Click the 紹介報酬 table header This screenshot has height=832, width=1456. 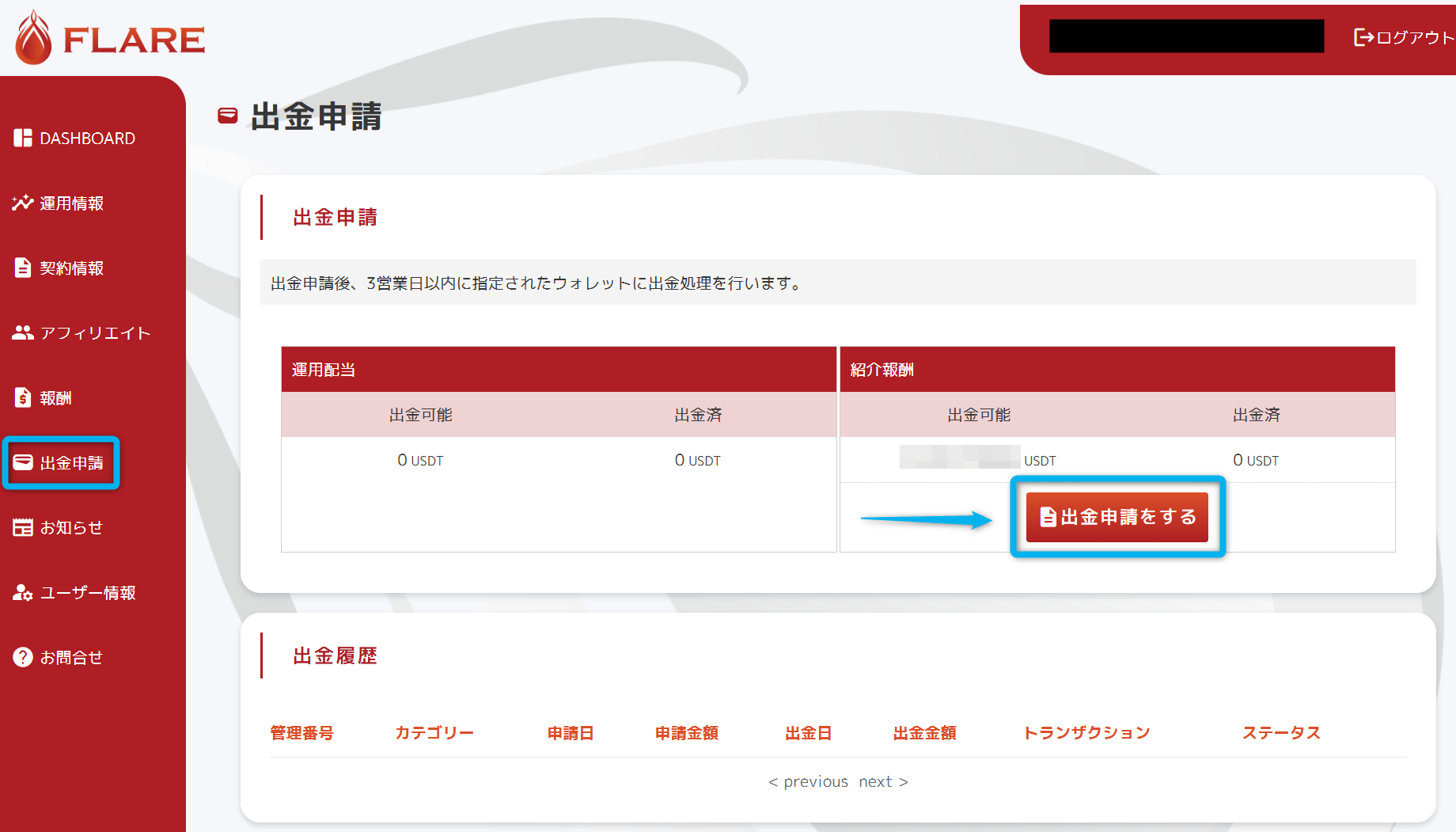point(1117,369)
